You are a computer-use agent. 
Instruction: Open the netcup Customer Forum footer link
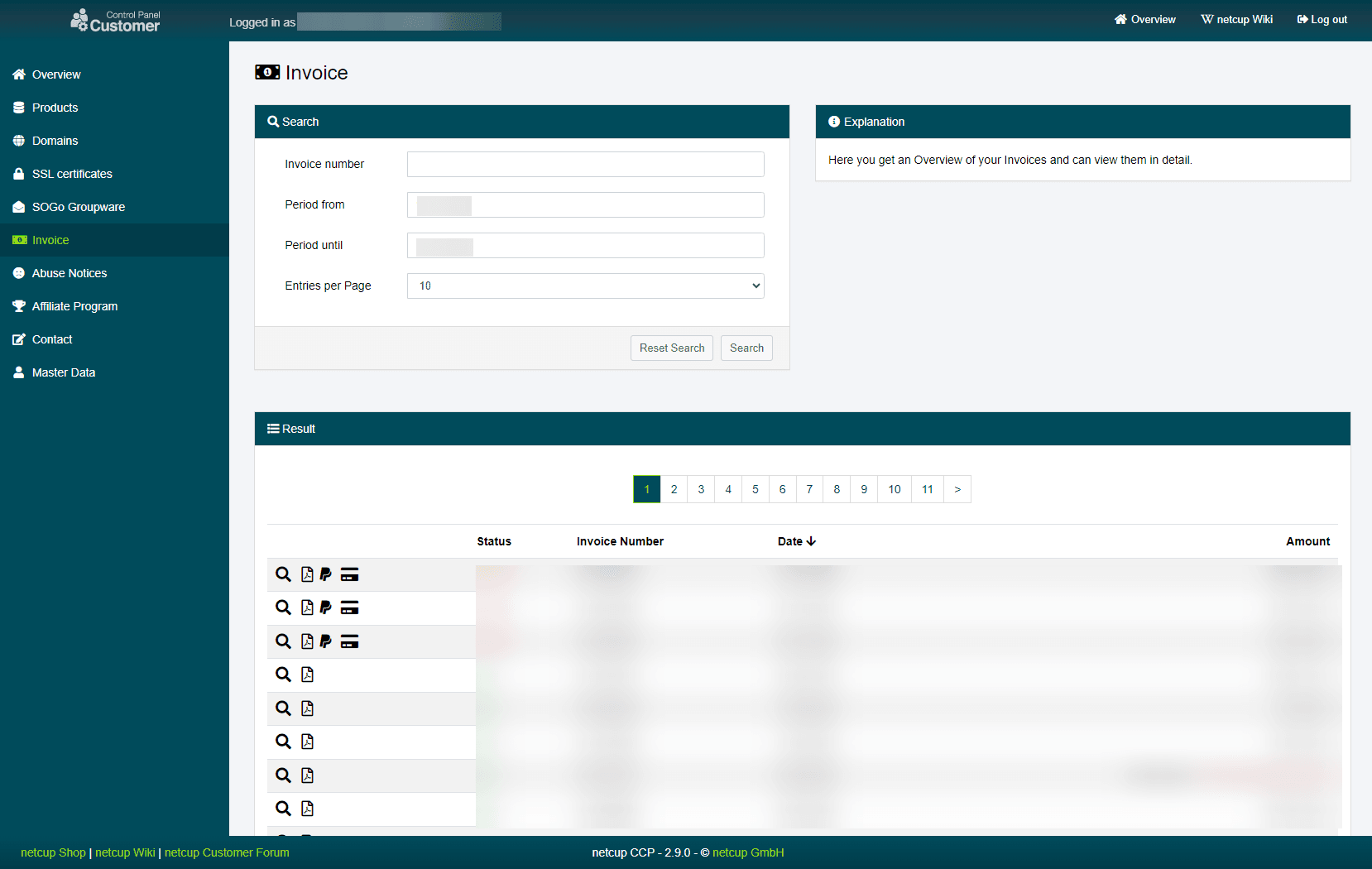pyautogui.click(x=227, y=852)
